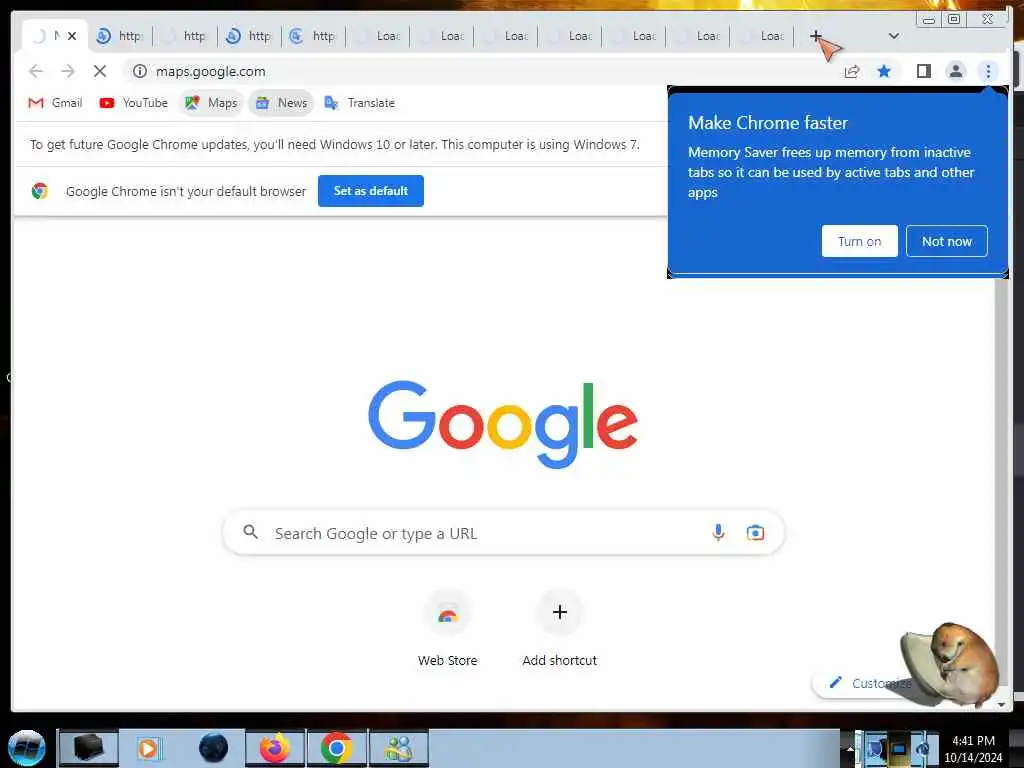Open the YouTube bookmark
The image size is (1024, 768).
pyautogui.click(x=133, y=103)
